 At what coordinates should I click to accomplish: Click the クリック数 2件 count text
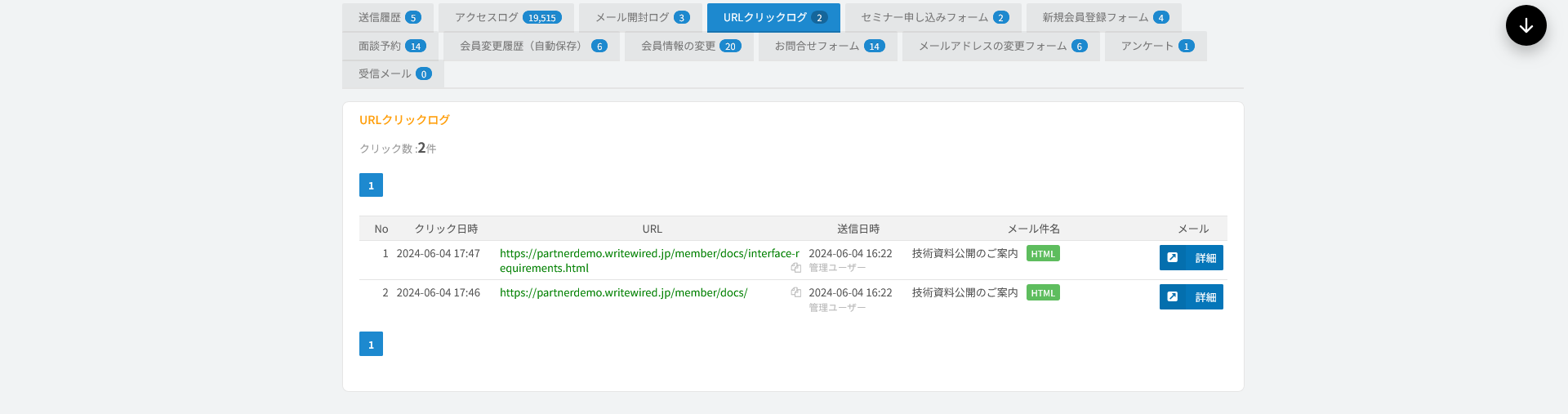click(x=398, y=148)
